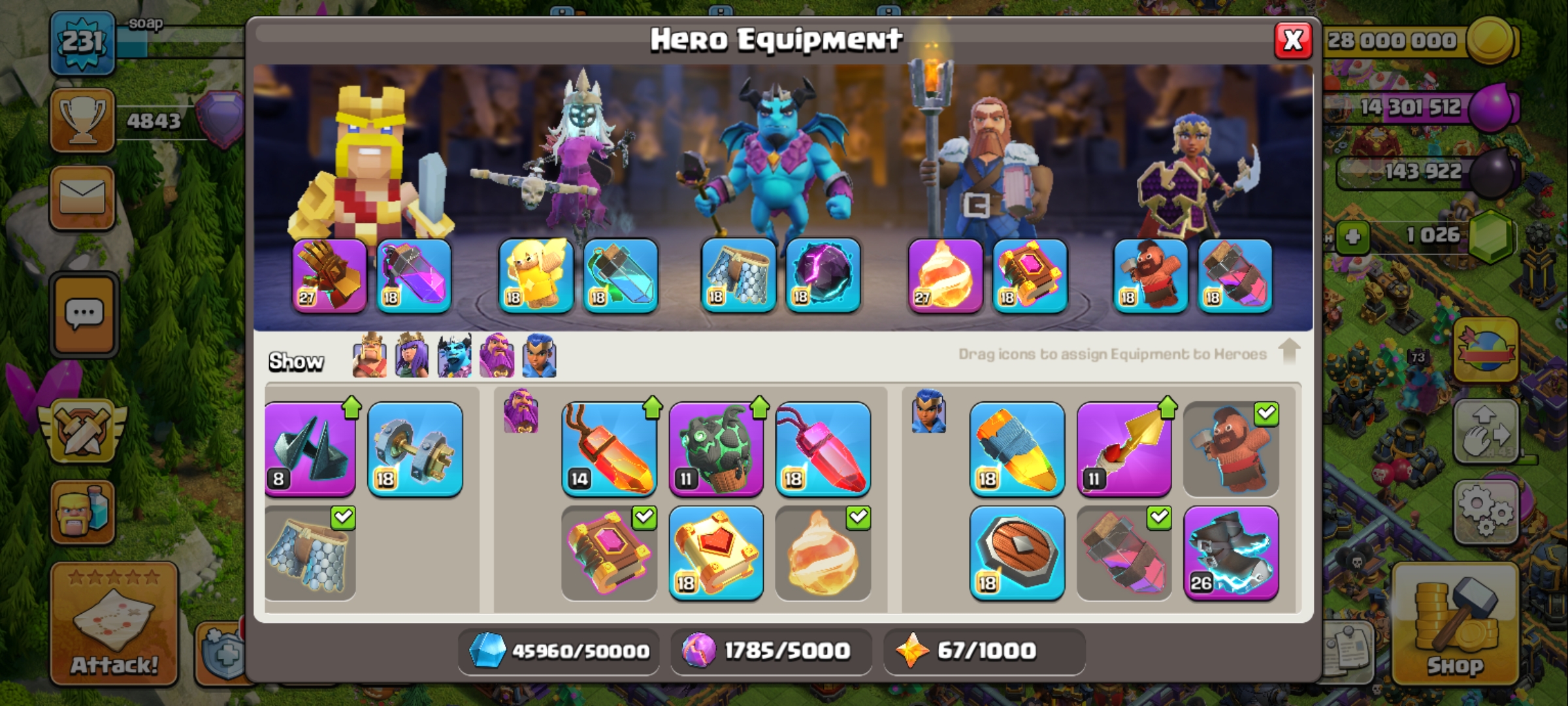This screenshot has height=706, width=1568.
Task: Select the Electro Boots, level 26
Action: [x=1231, y=553]
